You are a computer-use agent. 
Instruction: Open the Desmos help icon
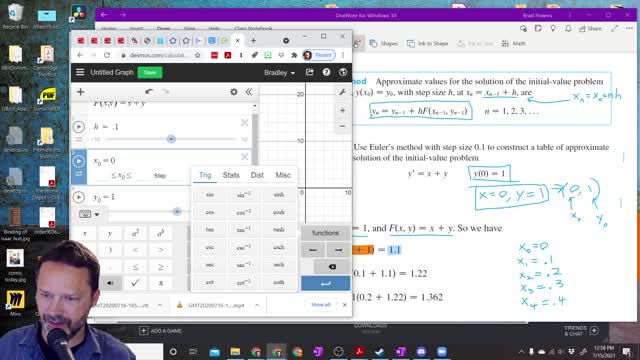click(x=326, y=72)
